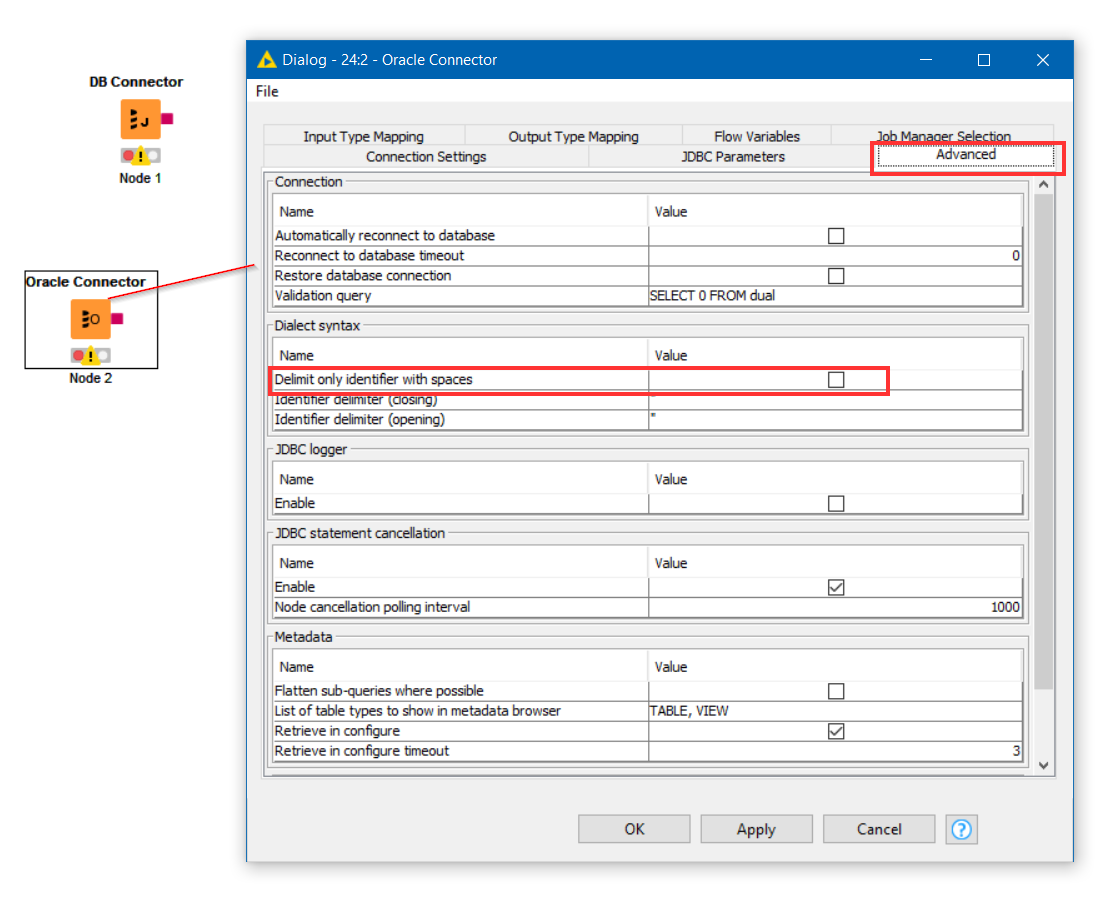Click the scrollbar up arrow

tap(1043, 185)
